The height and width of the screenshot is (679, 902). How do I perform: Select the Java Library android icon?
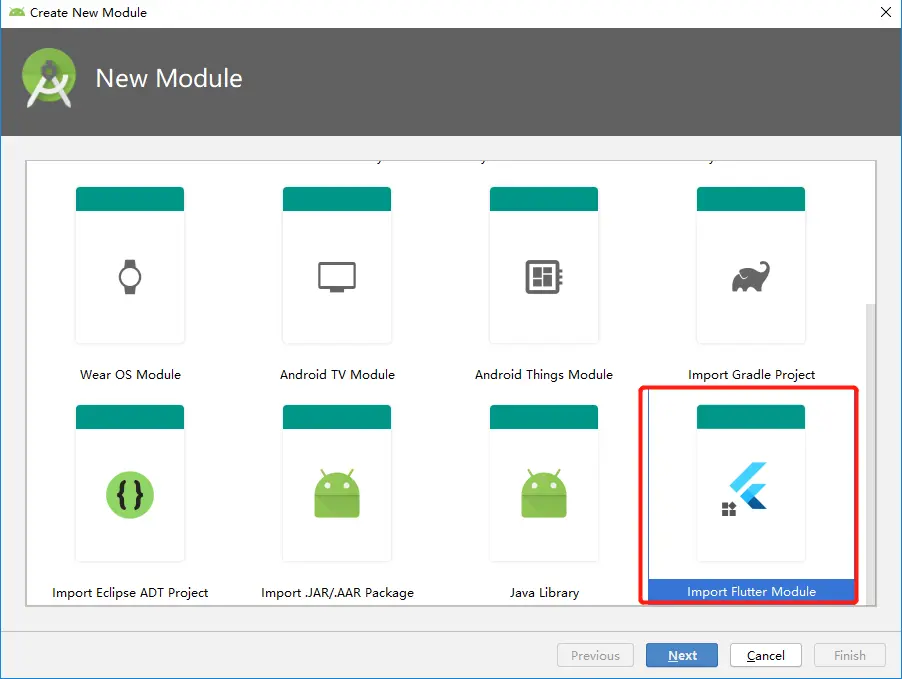click(x=544, y=493)
